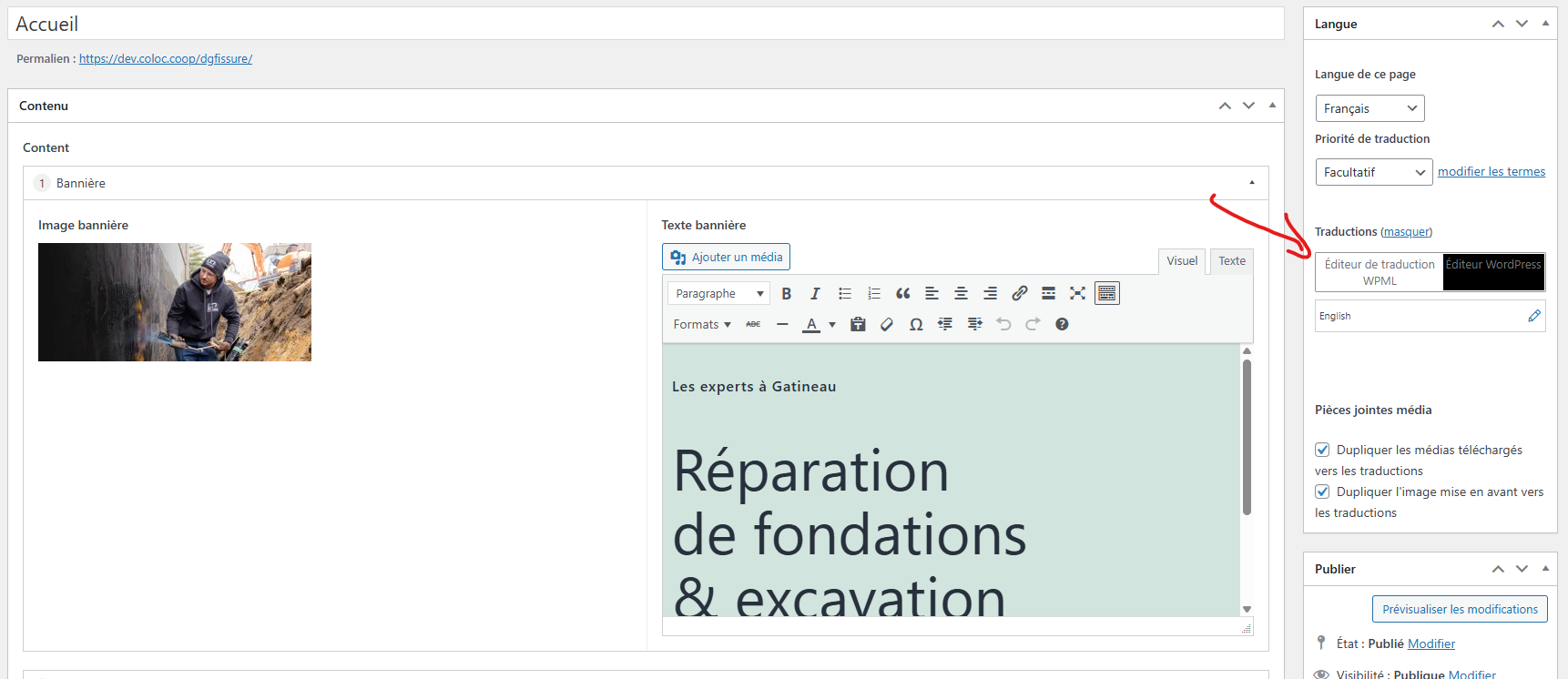
Task: Redo the last edit
Action: click(x=1033, y=324)
